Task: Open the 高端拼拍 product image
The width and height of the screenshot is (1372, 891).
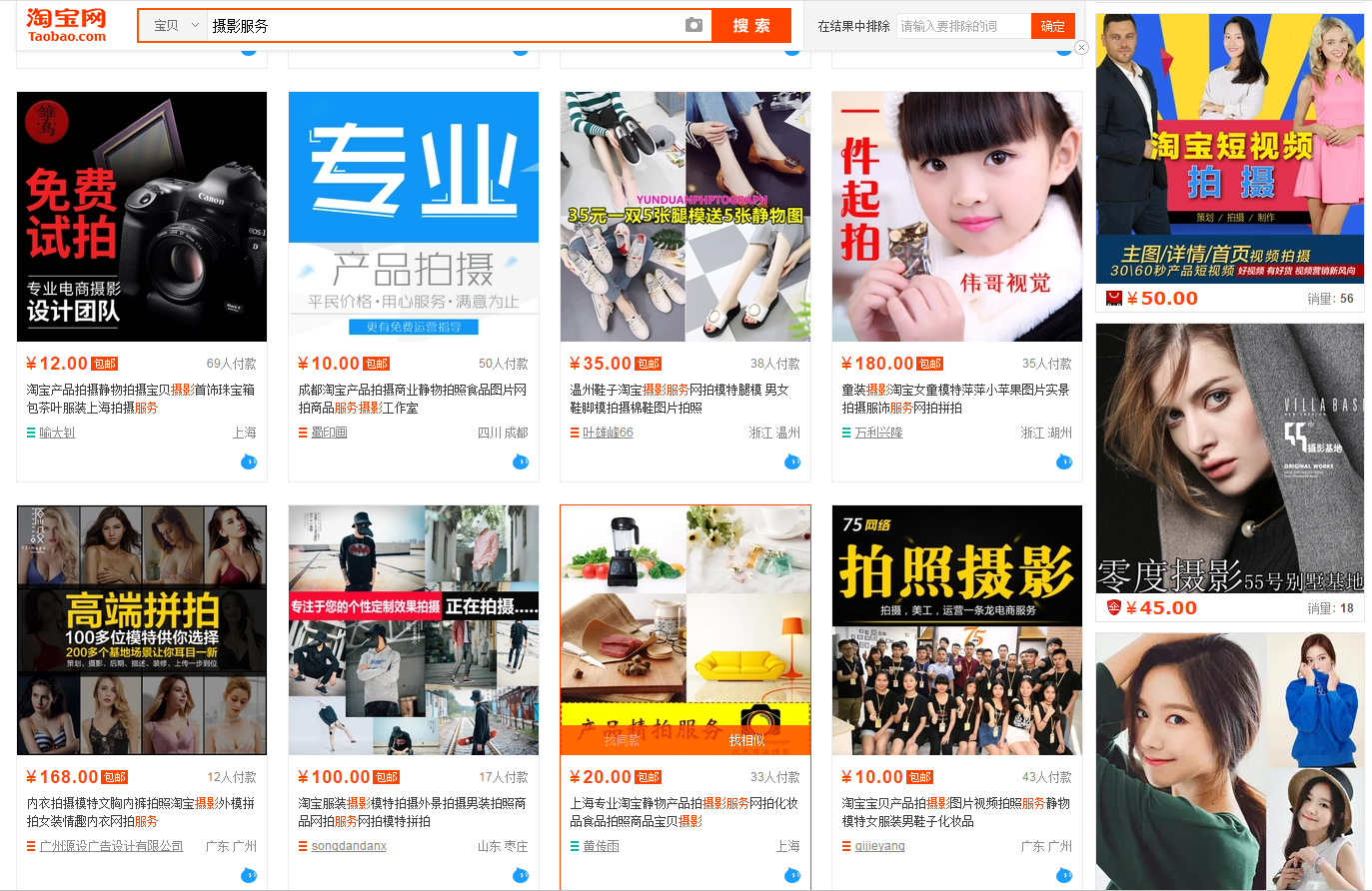Action: pyautogui.click(x=142, y=630)
